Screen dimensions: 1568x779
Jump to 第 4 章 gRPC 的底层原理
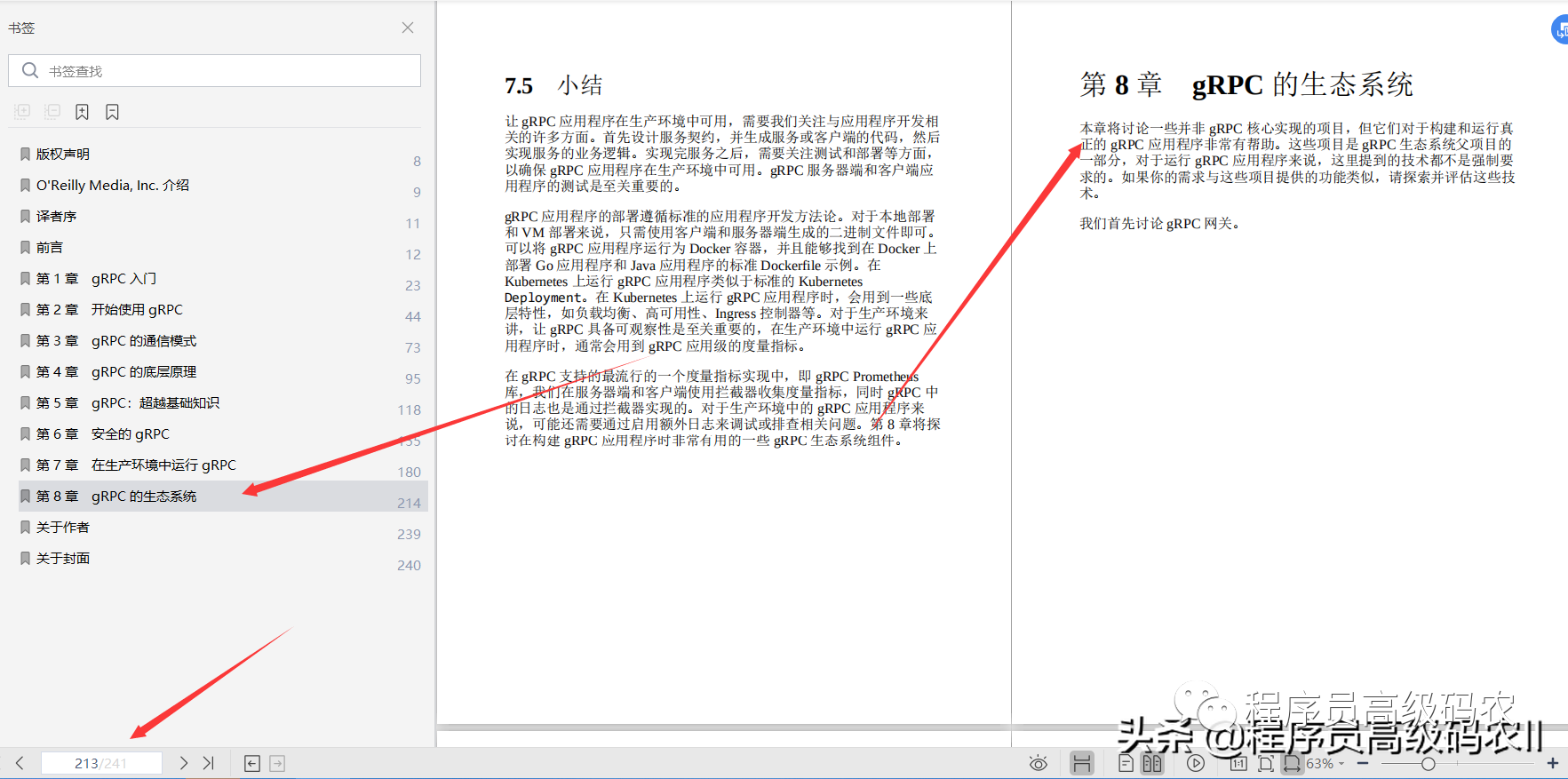coord(116,371)
